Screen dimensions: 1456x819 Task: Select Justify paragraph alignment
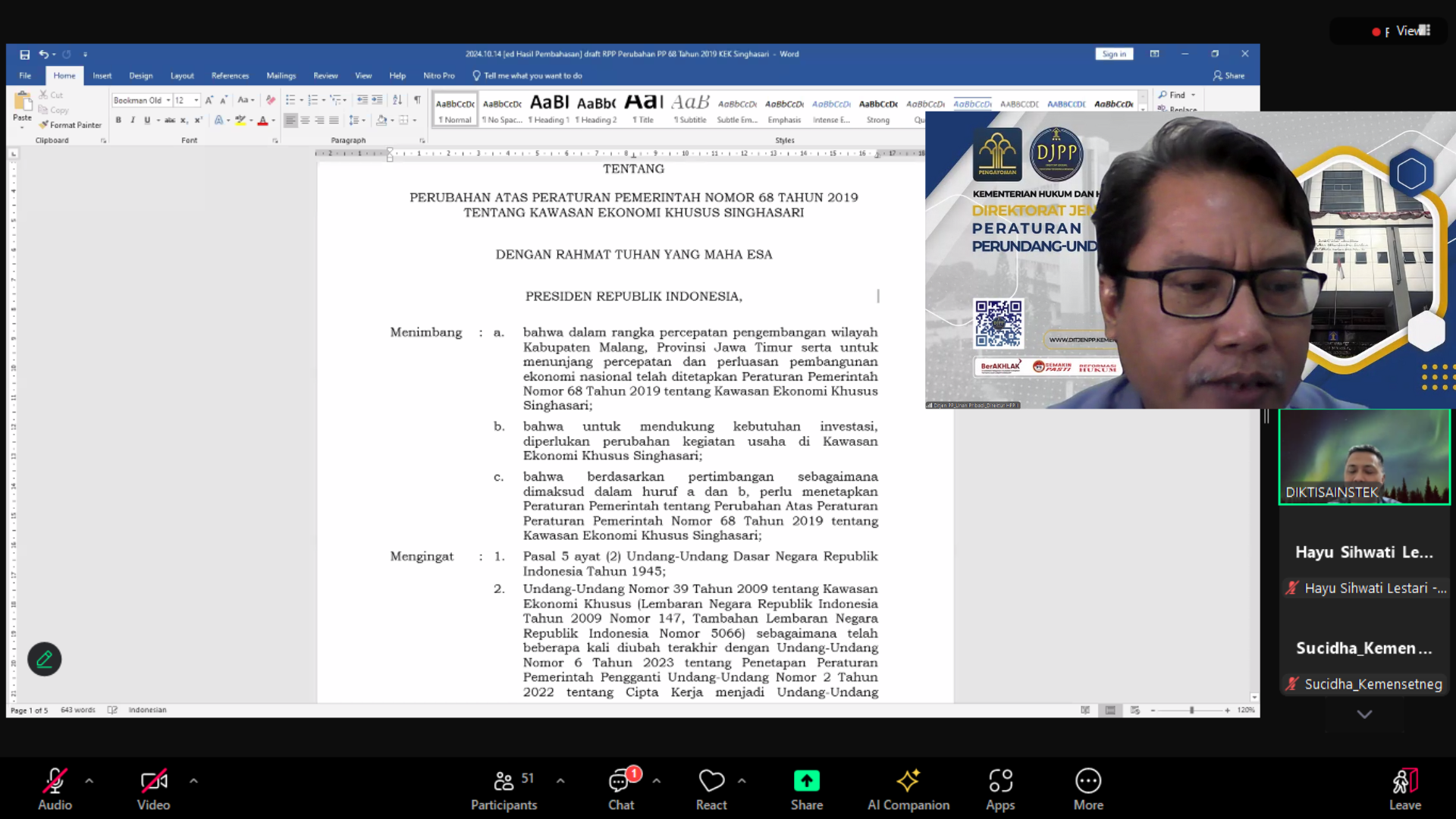point(334,120)
